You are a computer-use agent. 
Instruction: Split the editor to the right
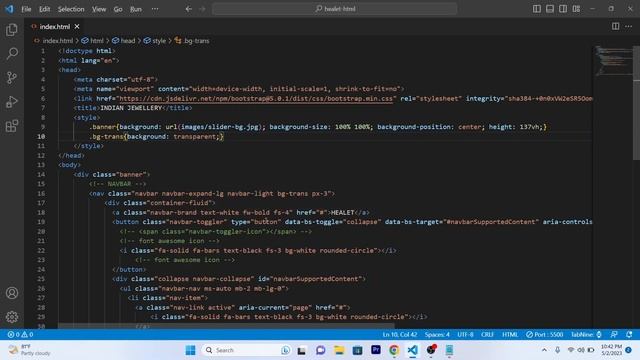(x=615, y=26)
